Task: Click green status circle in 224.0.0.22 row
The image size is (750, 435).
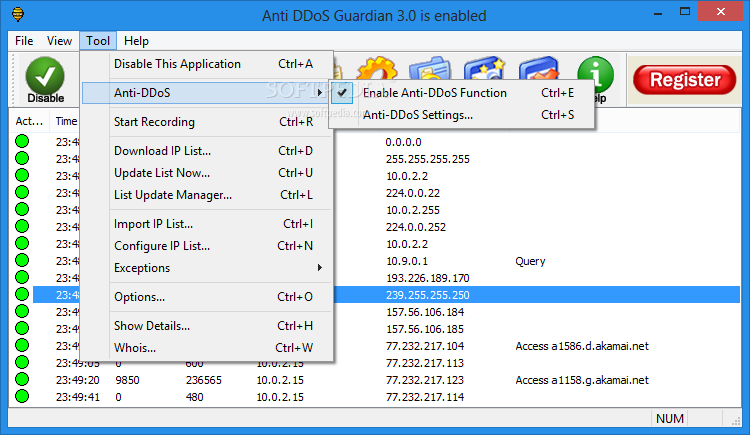Action: pyautogui.click(x=22, y=192)
